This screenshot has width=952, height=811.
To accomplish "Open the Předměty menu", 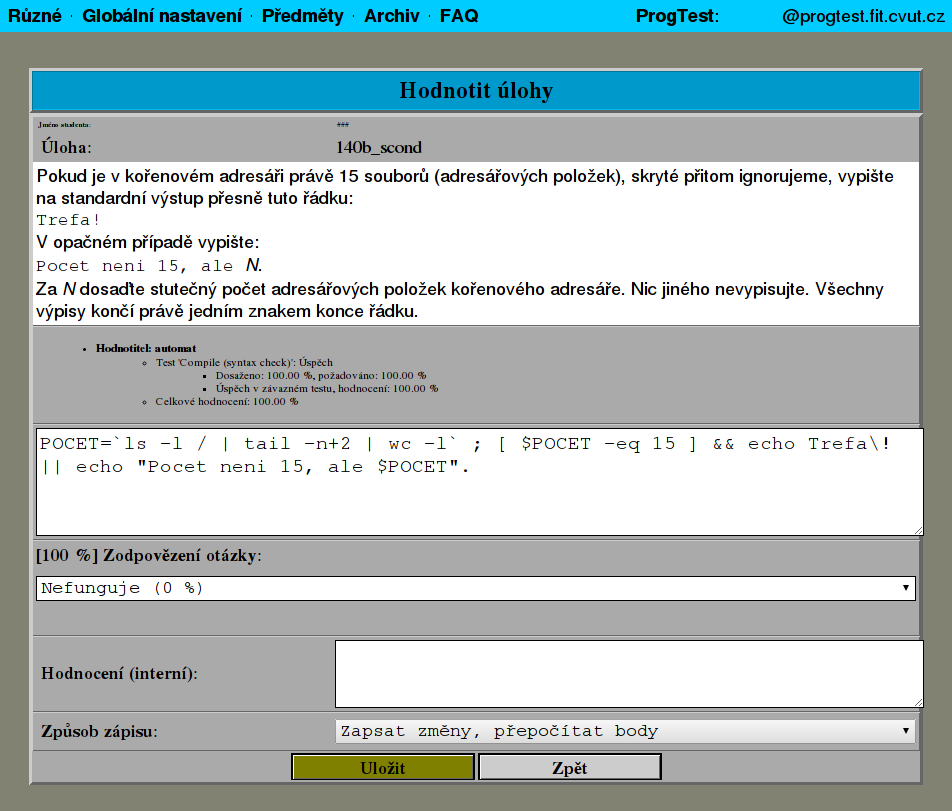I will [x=302, y=16].
